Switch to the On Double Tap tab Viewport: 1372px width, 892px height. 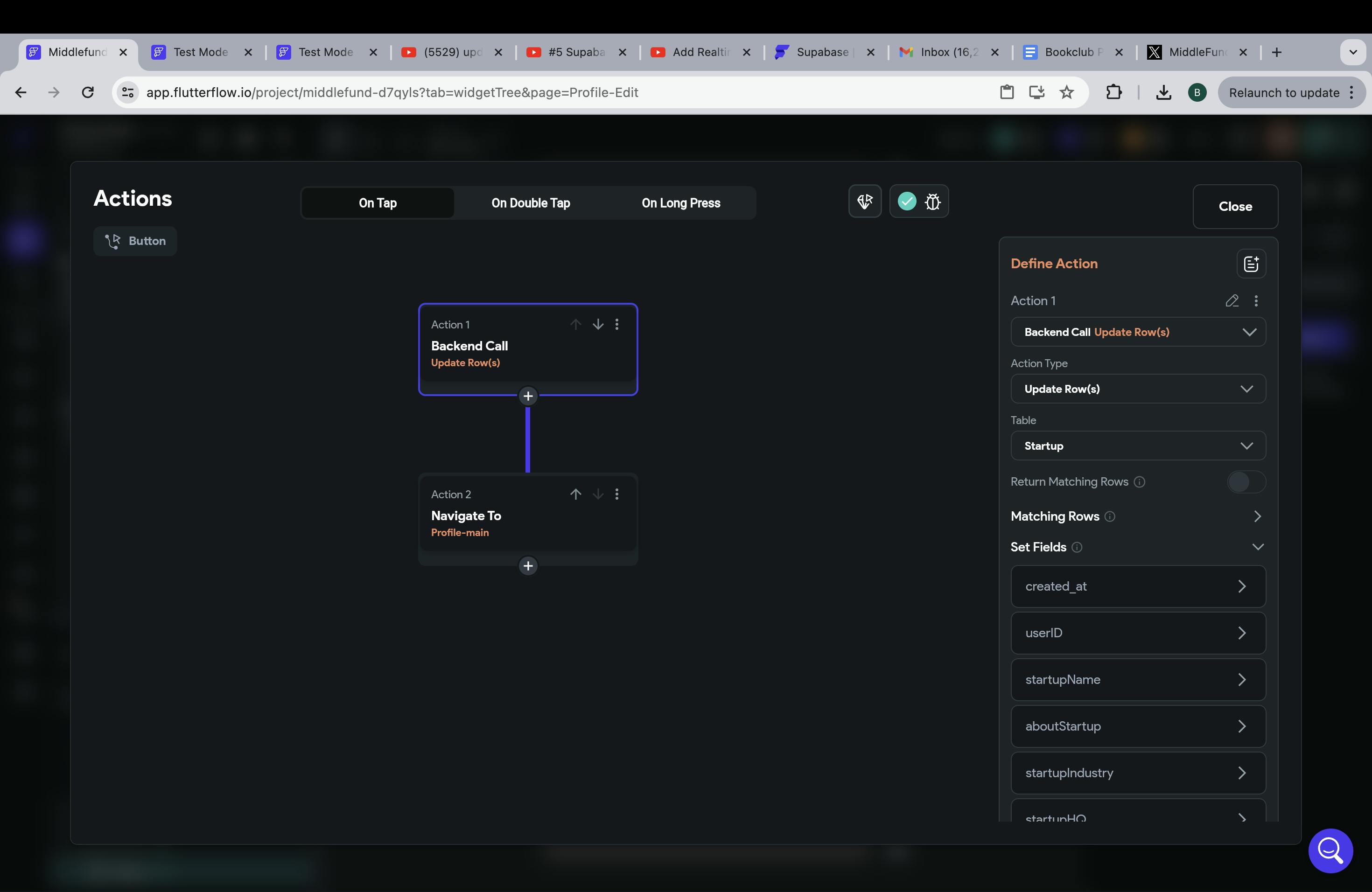pyautogui.click(x=530, y=203)
